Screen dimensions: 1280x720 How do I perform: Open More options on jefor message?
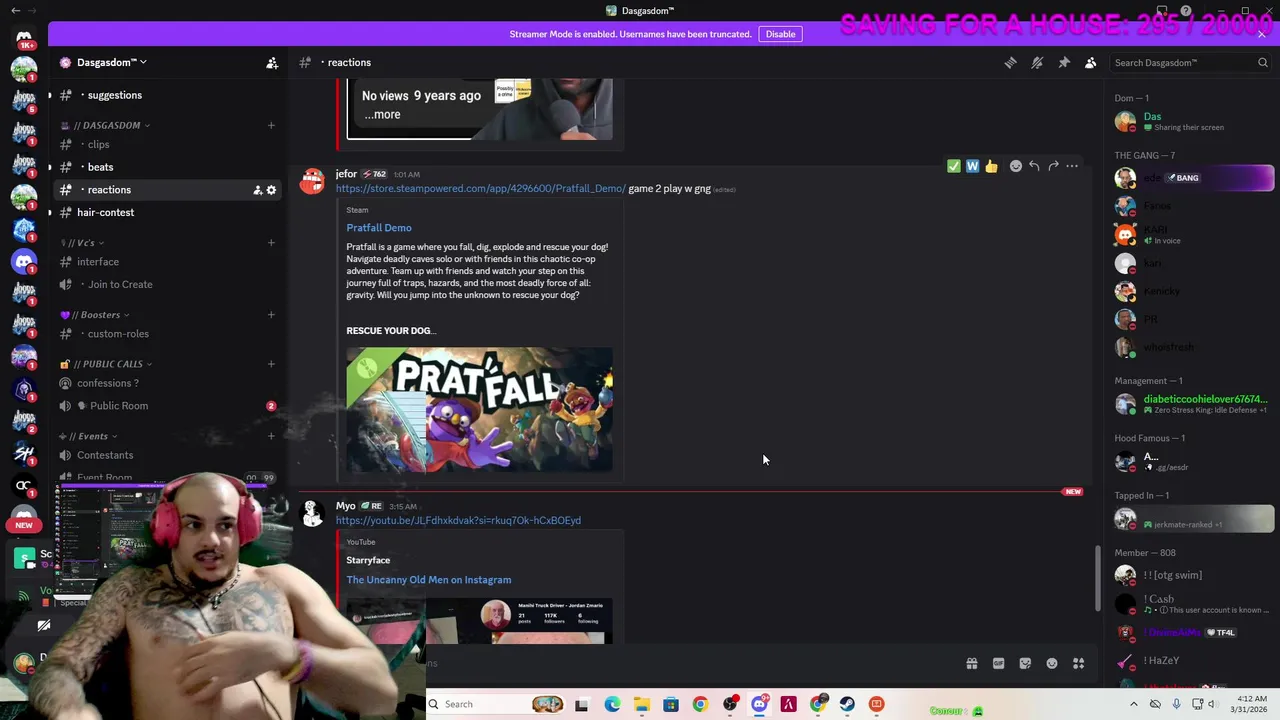(x=1072, y=166)
